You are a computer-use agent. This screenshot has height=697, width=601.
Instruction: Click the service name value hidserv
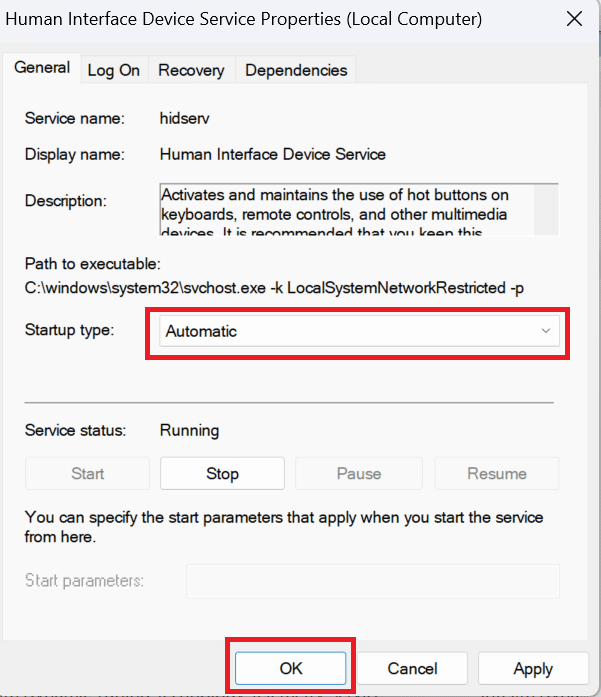pos(184,118)
